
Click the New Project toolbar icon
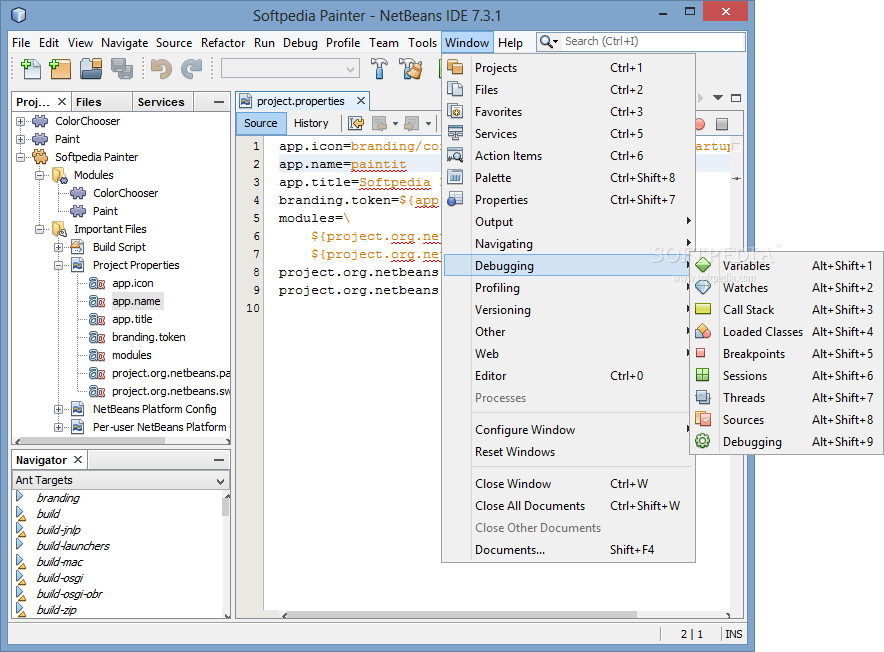(x=60, y=69)
